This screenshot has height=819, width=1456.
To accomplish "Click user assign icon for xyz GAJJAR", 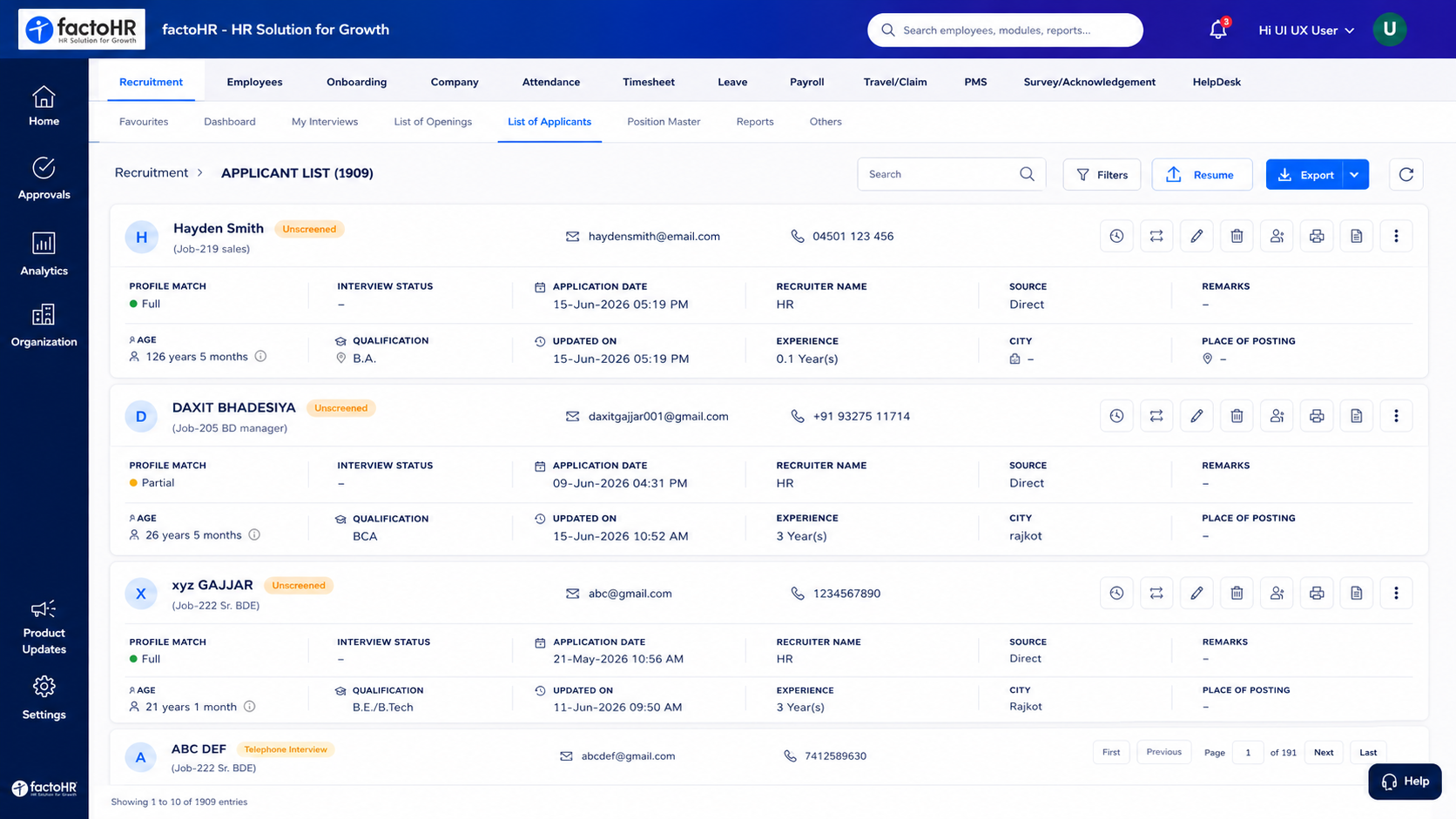I will (1277, 593).
